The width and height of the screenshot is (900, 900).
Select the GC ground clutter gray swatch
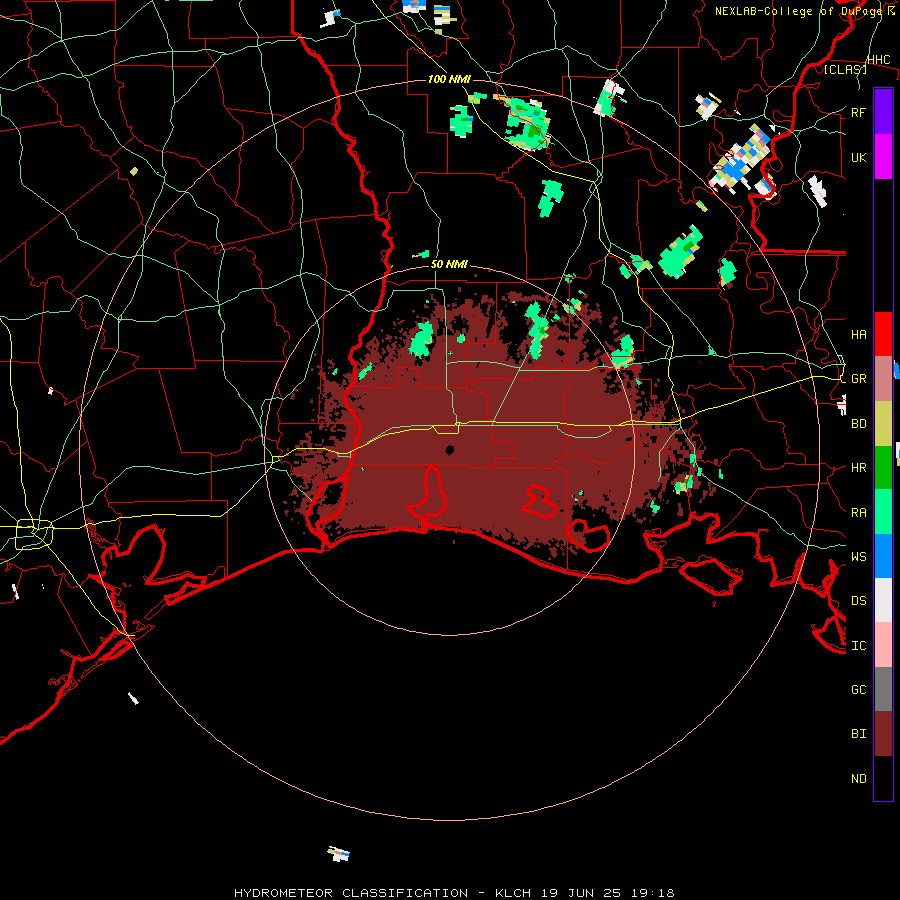883,689
